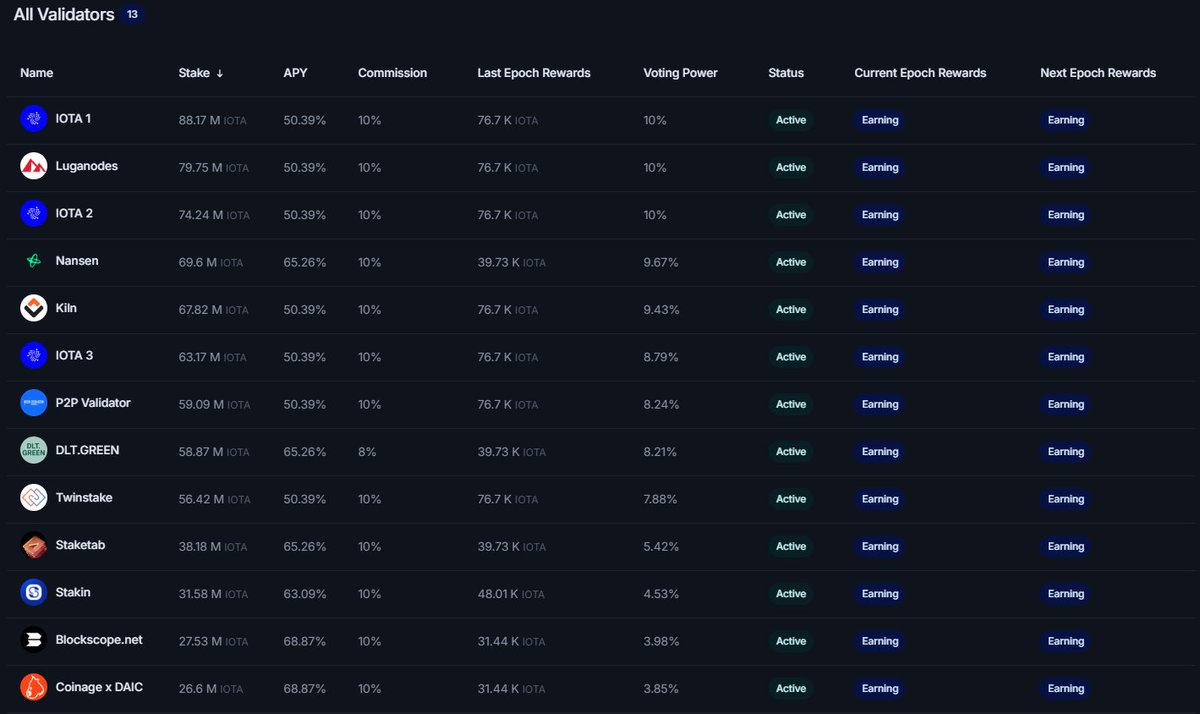The height and width of the screenshot is (714, 1200).
Task: Open the Twinstake validator name link
Action: pos(85,498)
